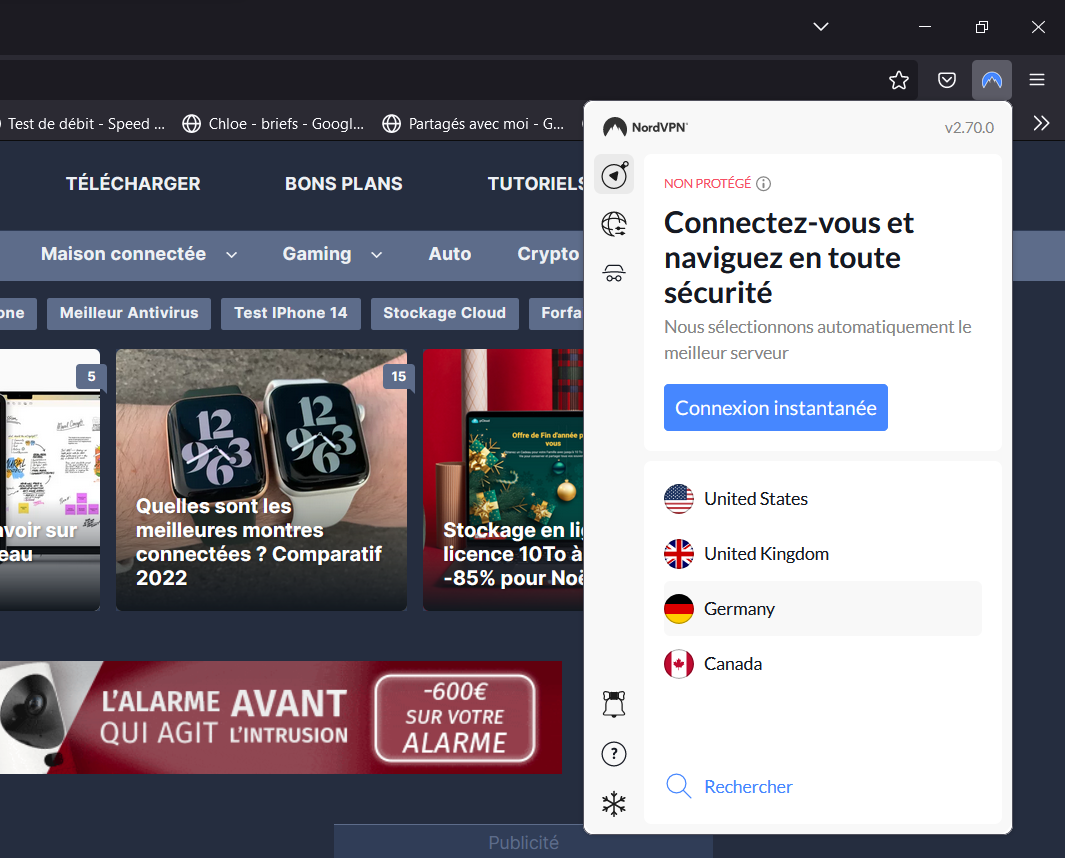The width and height of the screenshot is (1065, 858).
Task: Click the alarm advertisement banner
Action: [x=281, y=717]
